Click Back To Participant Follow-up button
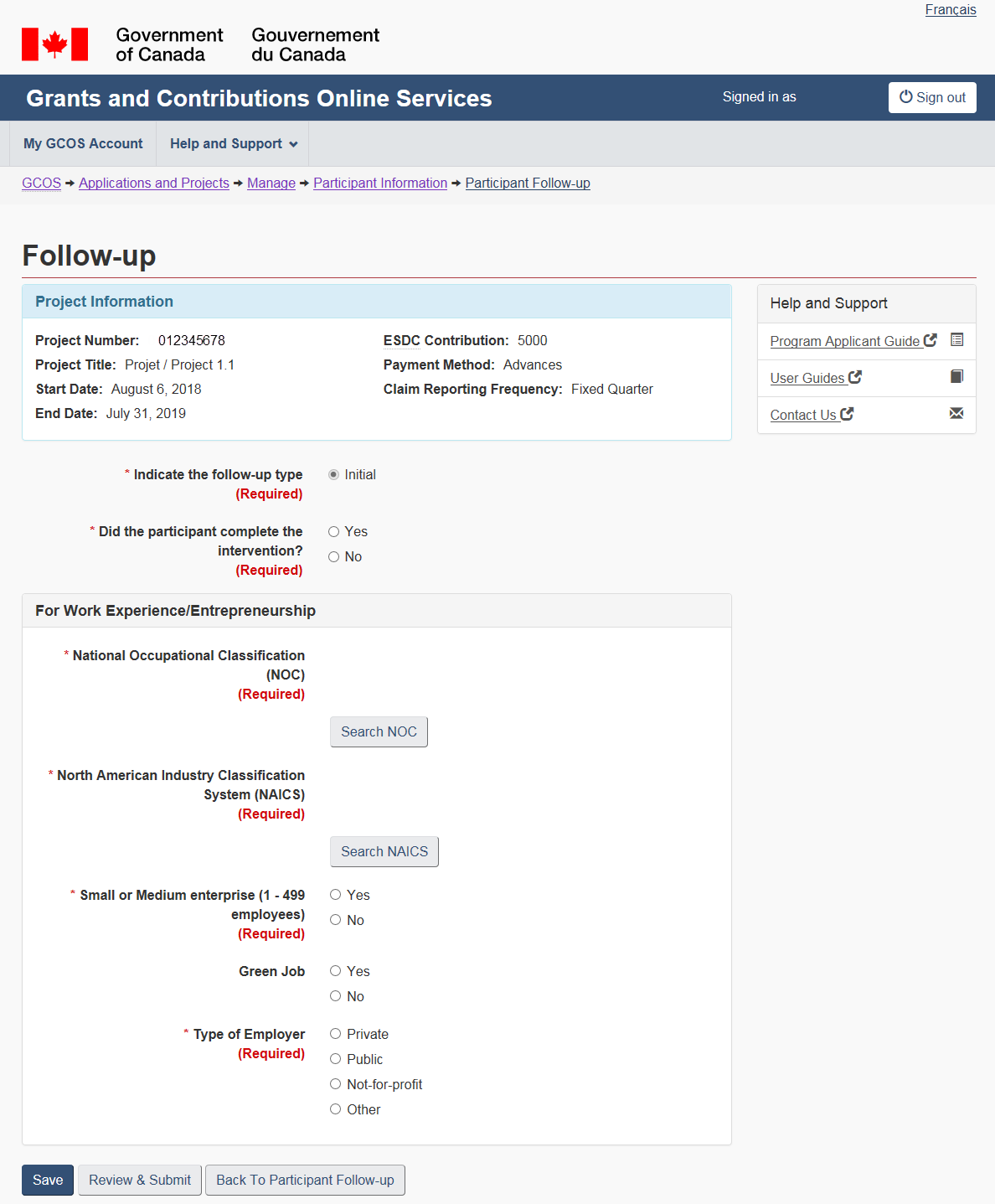The width and height of the screenshot is (995, 1204). tap(305, 1180)
